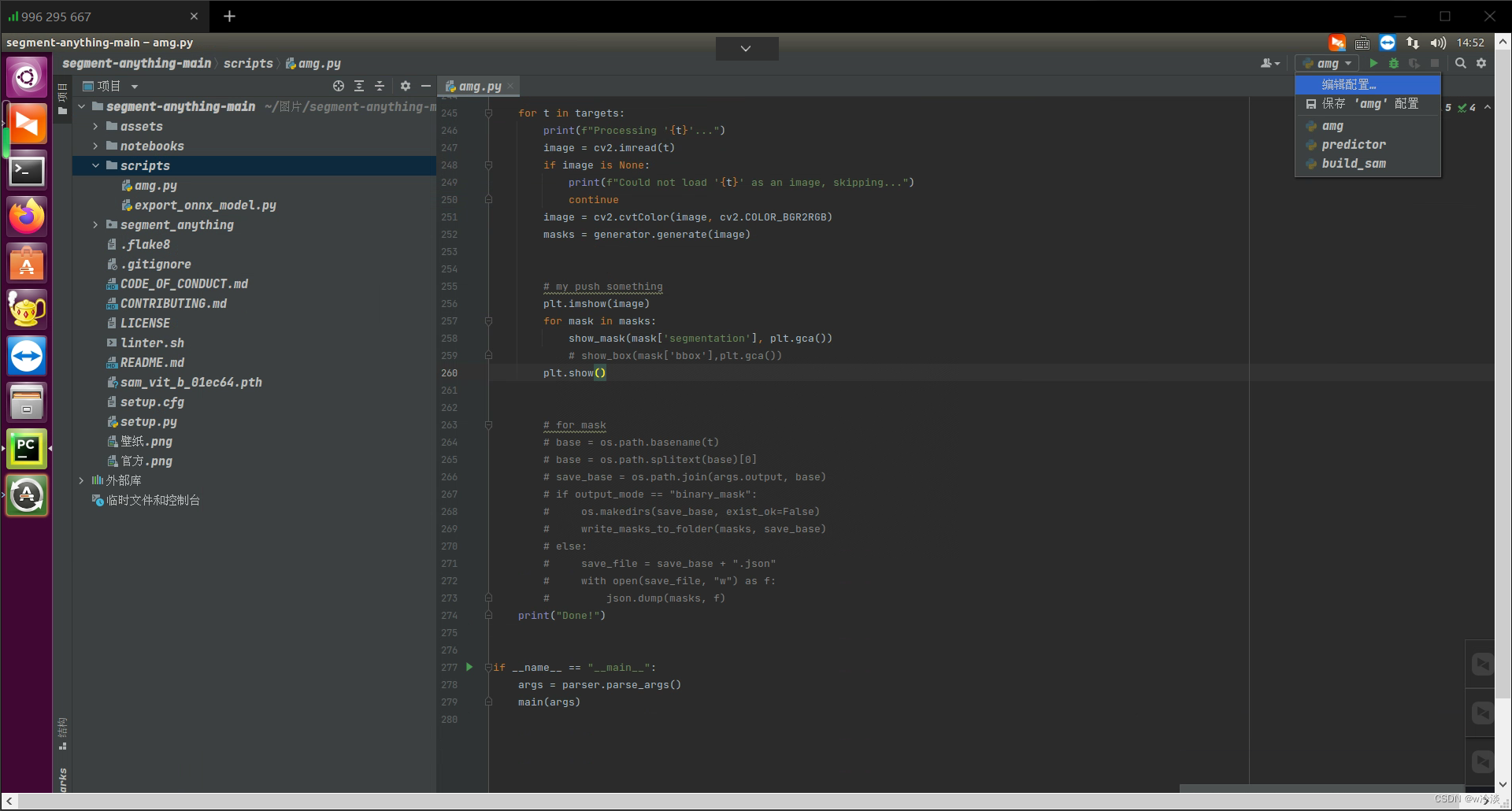Open Software Updater launcher icon
This screenshot has width=1512, height=811.
(x=27, y=495)
